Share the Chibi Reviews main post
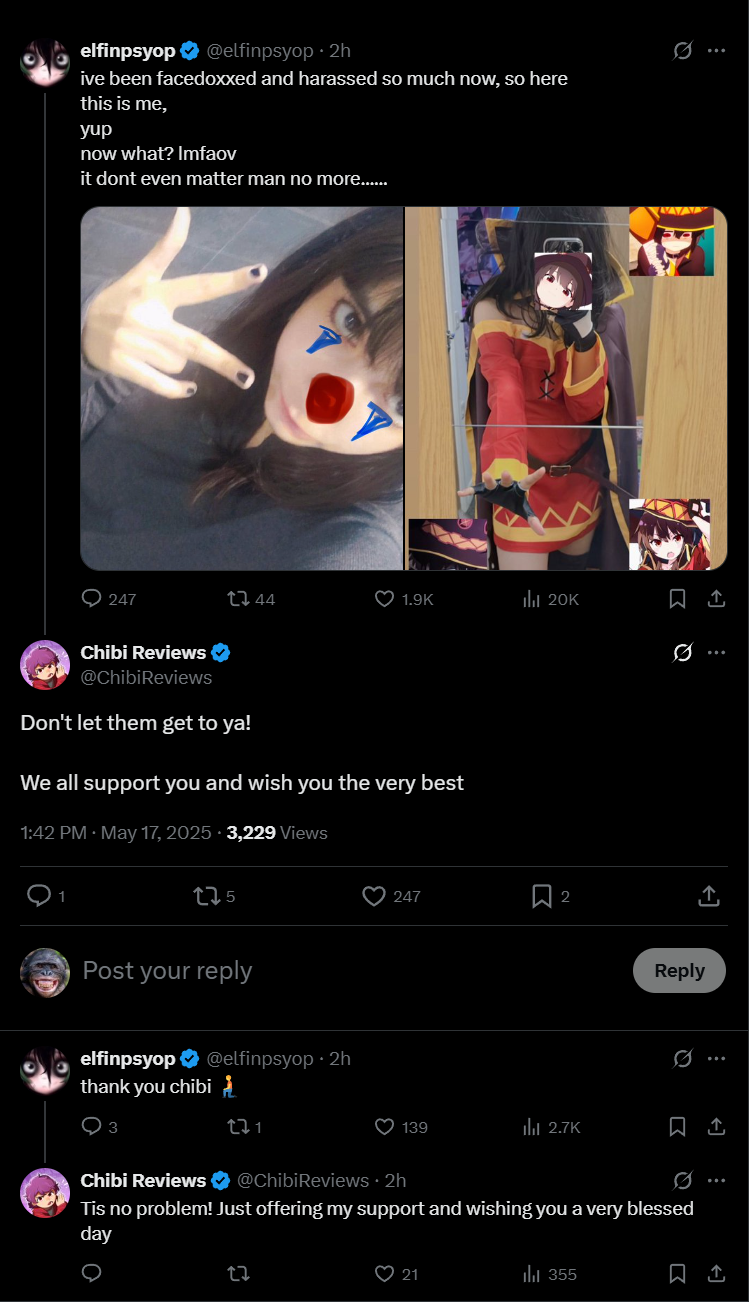 click(708, 896)
